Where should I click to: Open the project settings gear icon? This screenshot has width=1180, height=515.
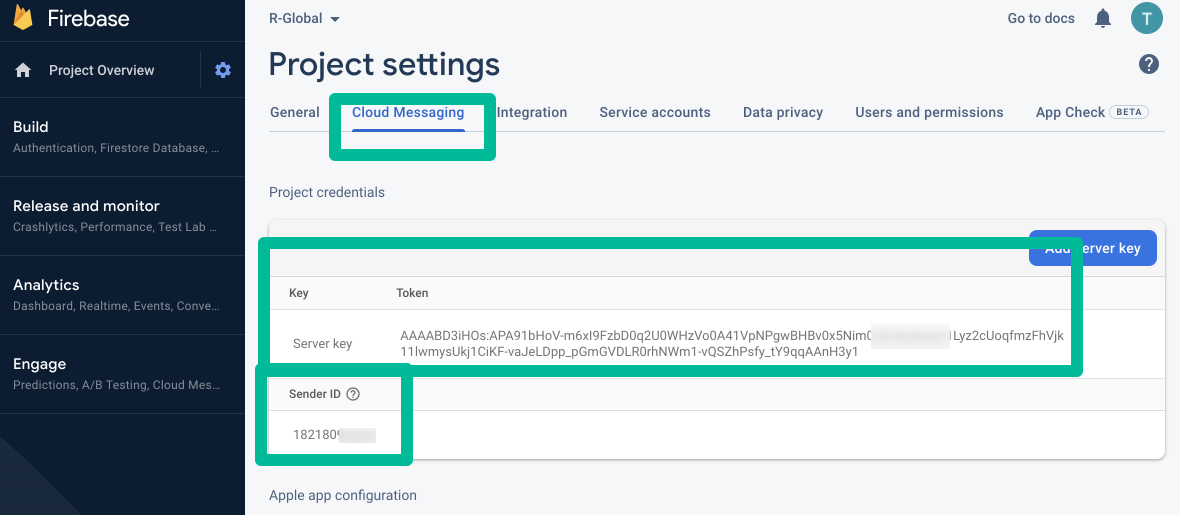223,70
